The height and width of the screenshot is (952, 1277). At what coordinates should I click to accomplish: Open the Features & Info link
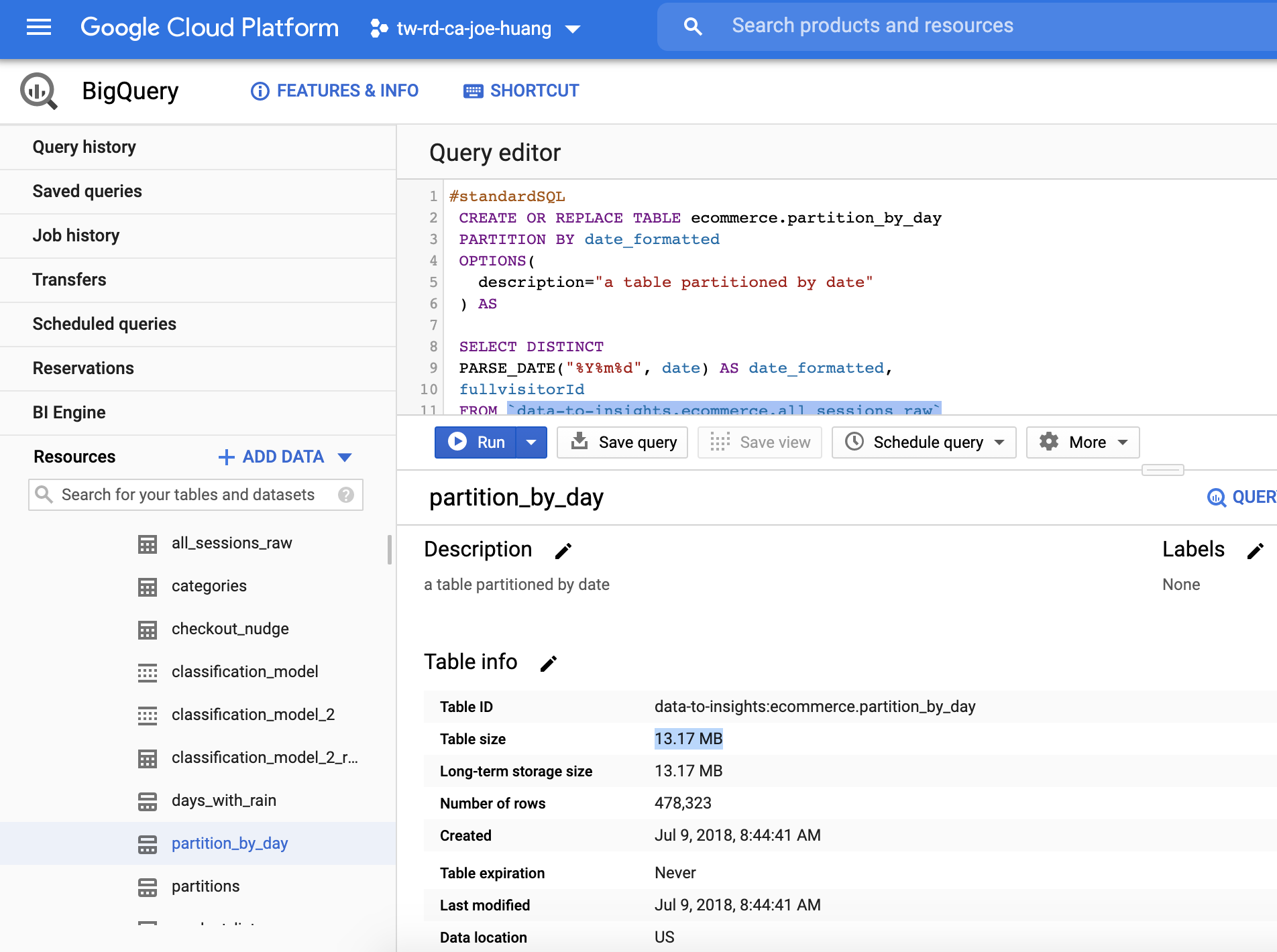[x=335, y=91]
